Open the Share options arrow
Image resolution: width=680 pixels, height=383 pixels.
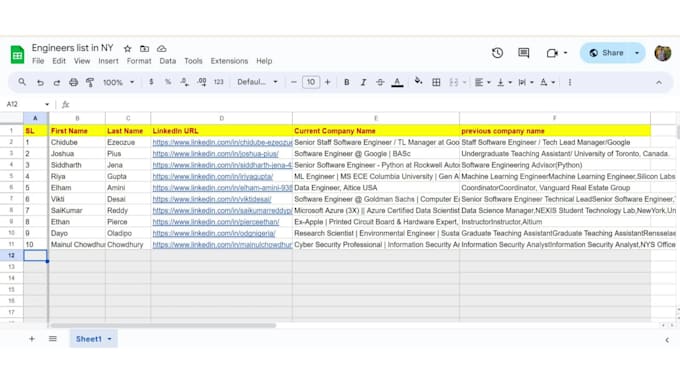(637, 53)
